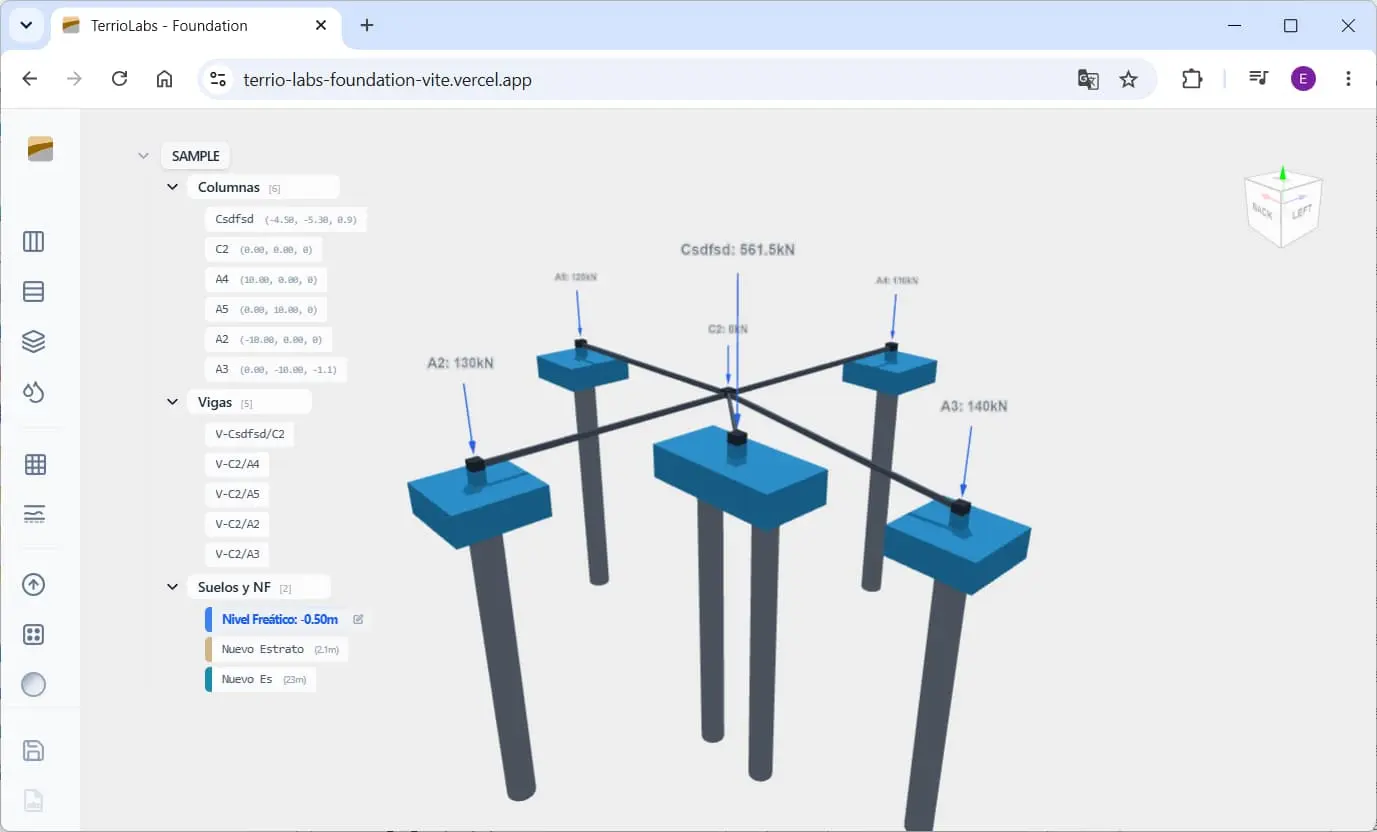
Task: Select column A4 in the tree
Action: pos(267,279)
